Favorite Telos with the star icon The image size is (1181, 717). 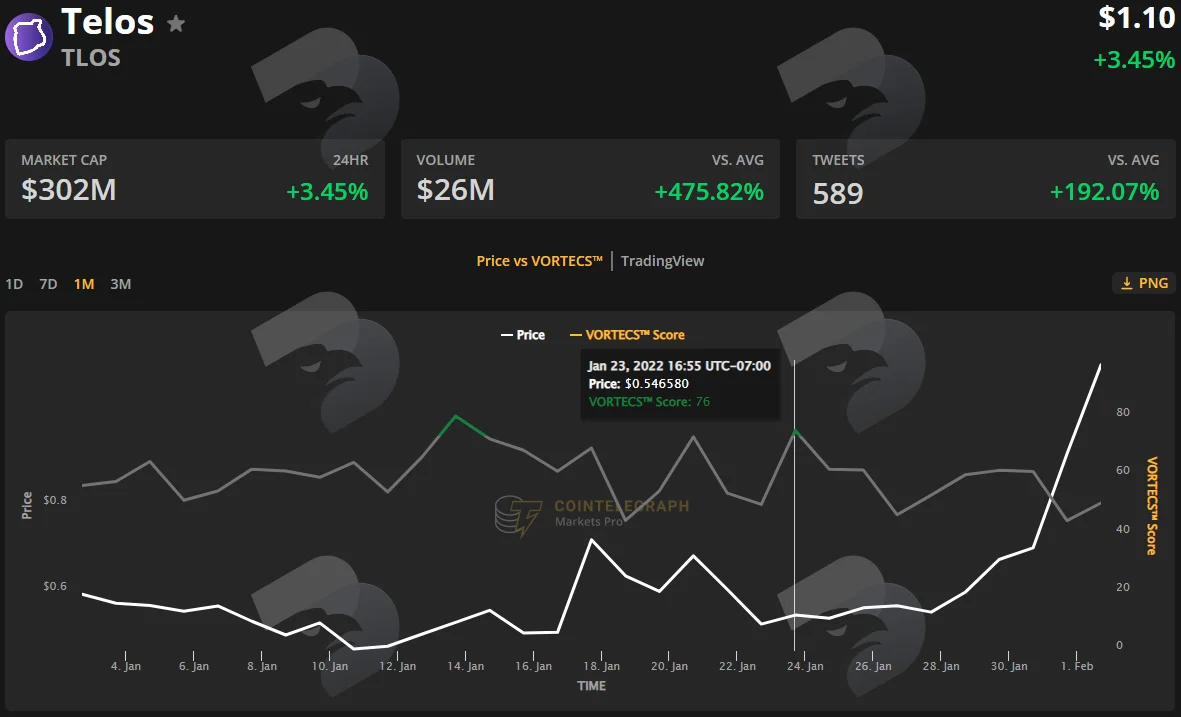click(x=176, y=23)
